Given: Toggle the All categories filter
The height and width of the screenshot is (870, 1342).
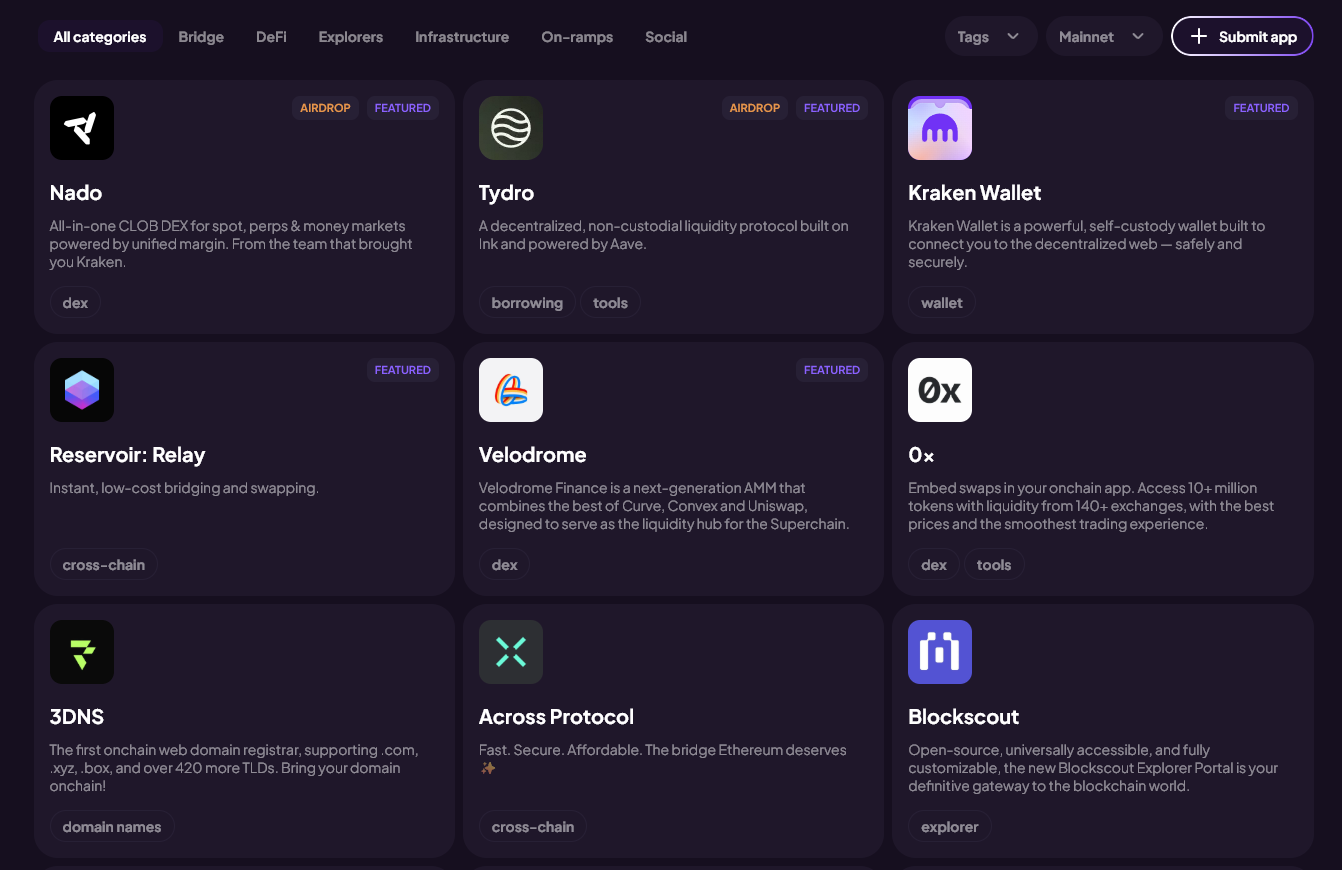Looking at the screenshot, I should click(100, 36).
